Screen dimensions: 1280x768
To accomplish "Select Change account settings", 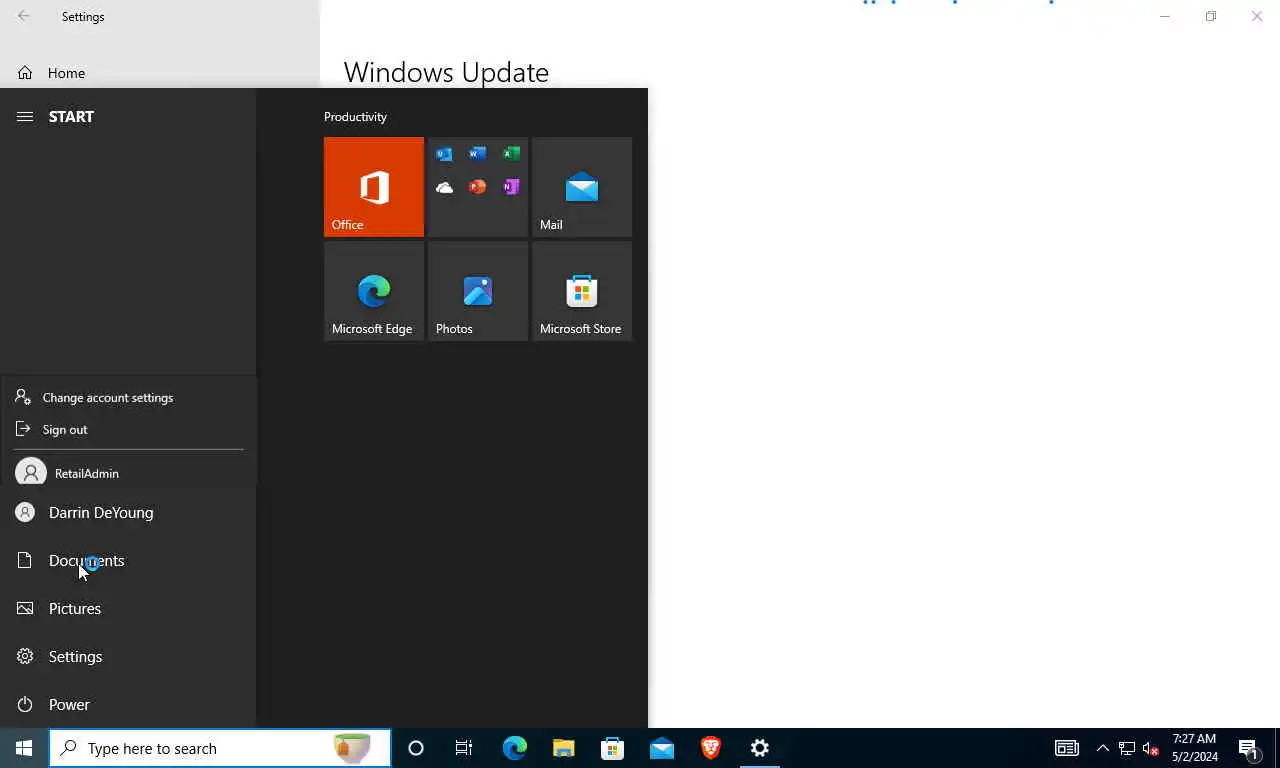I will click(x=128, y=397).
